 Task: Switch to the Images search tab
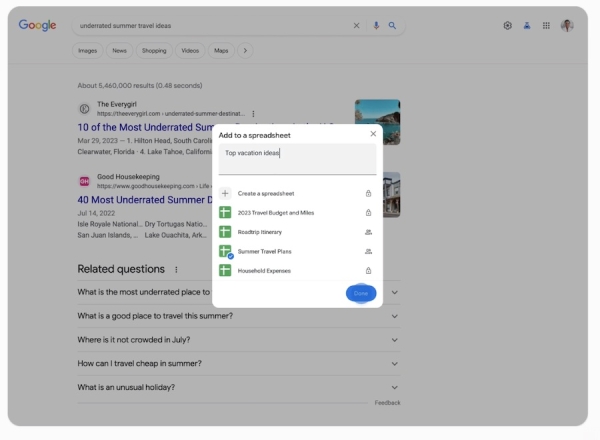(88, 50)
